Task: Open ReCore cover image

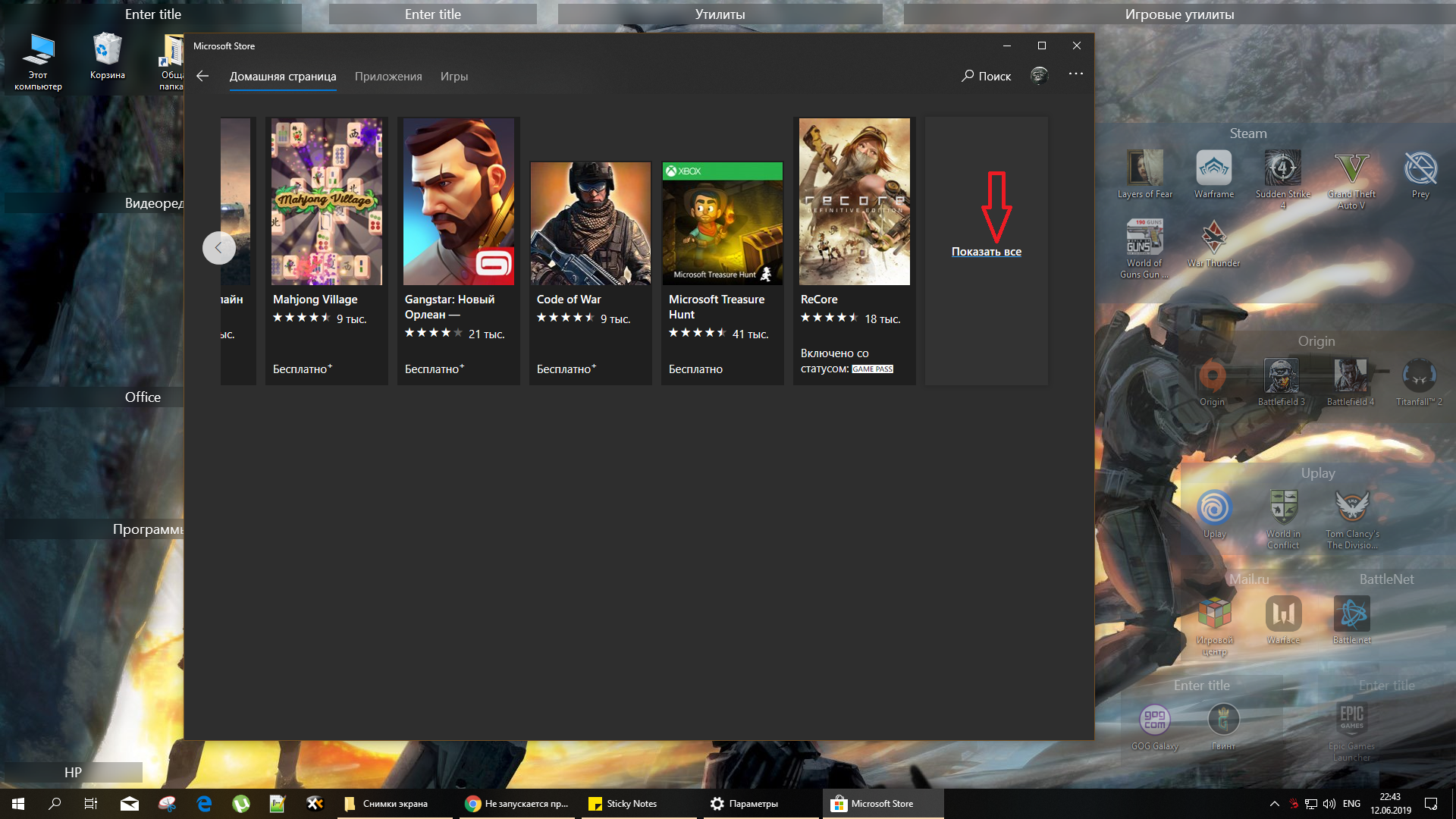Action: click(x=855, y=202)
